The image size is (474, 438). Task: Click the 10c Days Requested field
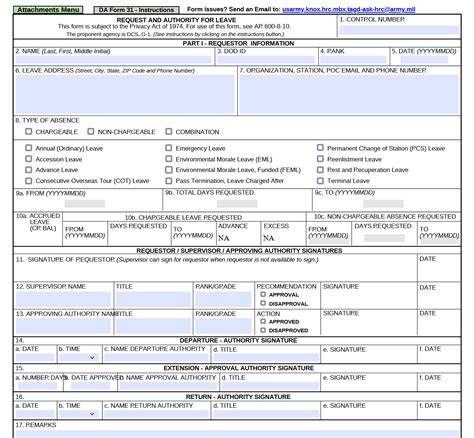384,238
